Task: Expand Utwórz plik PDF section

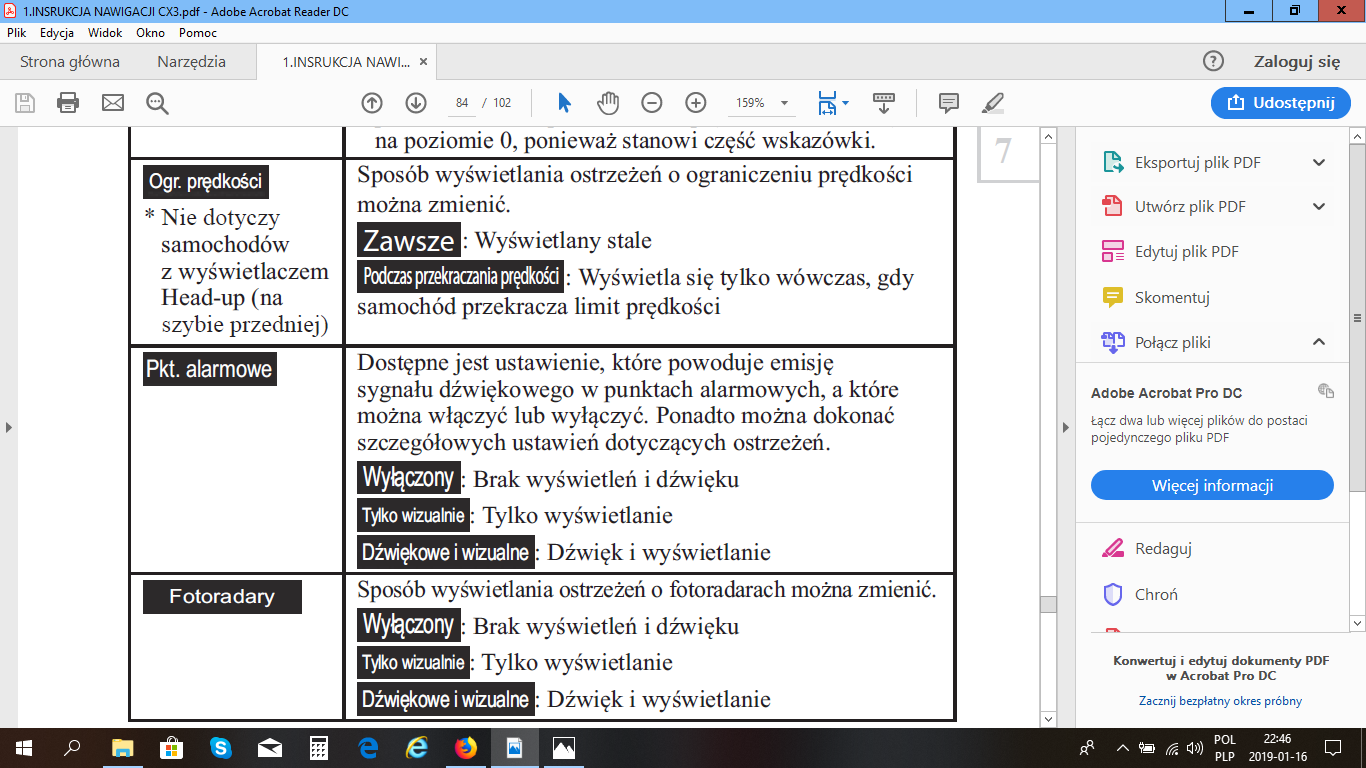Action: (x=1318, y=207)
